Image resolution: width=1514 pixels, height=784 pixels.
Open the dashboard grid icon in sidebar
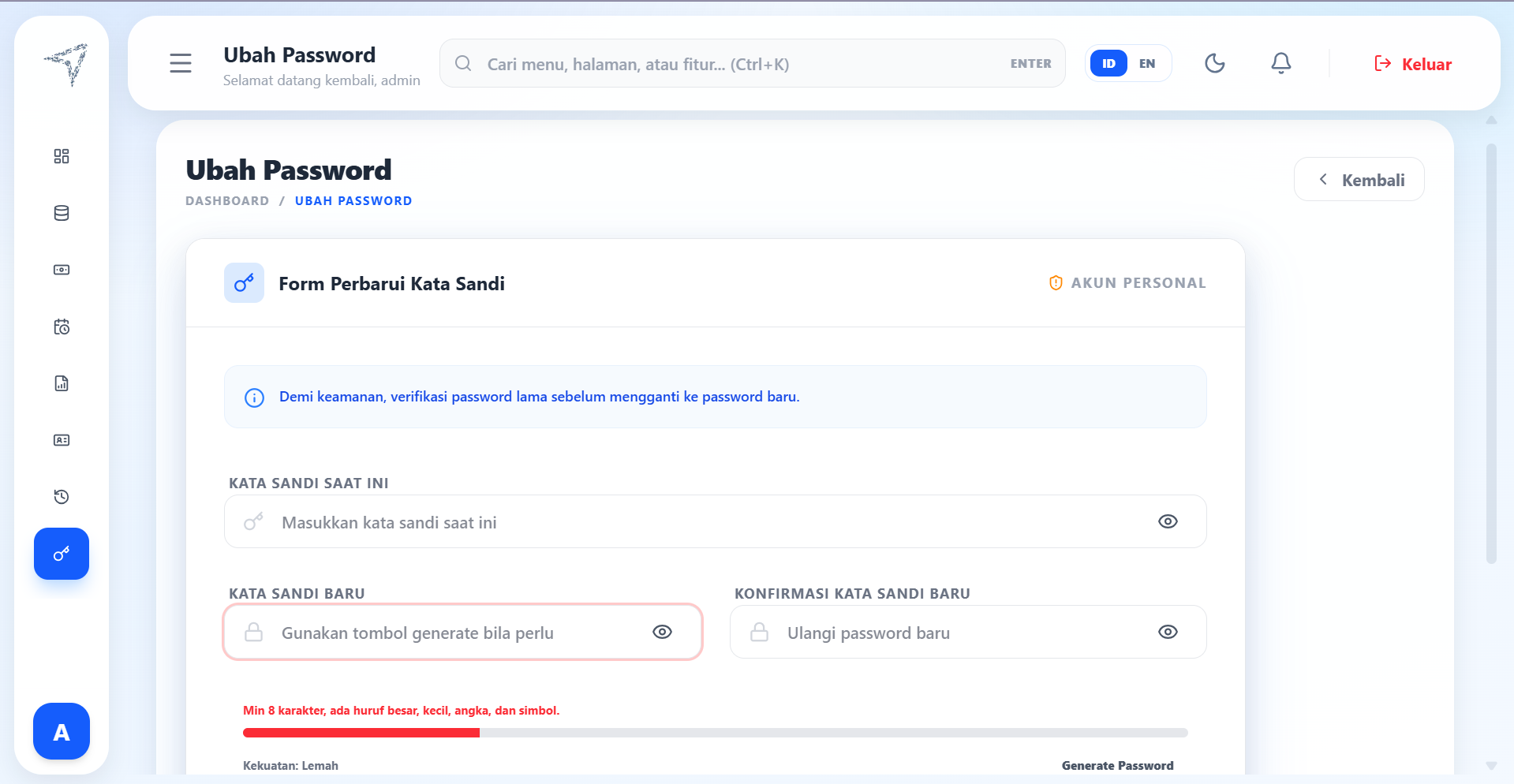pos(62,156)
